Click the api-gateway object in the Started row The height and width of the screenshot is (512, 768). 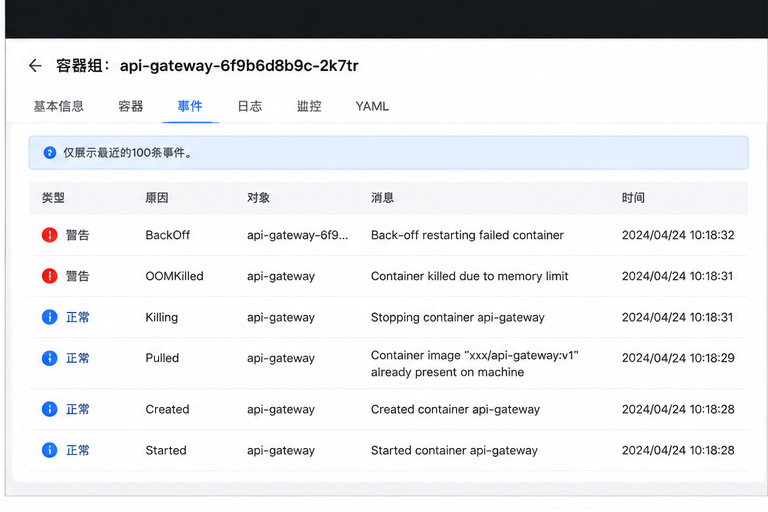pos(281,450)
